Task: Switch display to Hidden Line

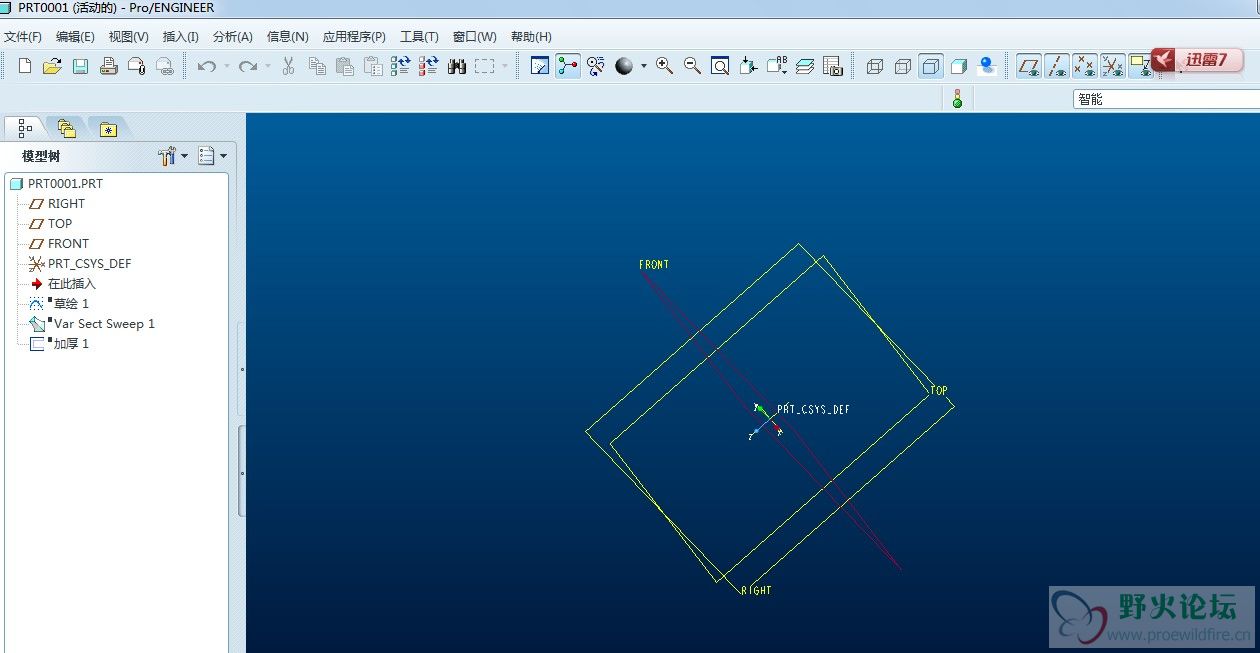Action: click(x=903, y=66)
